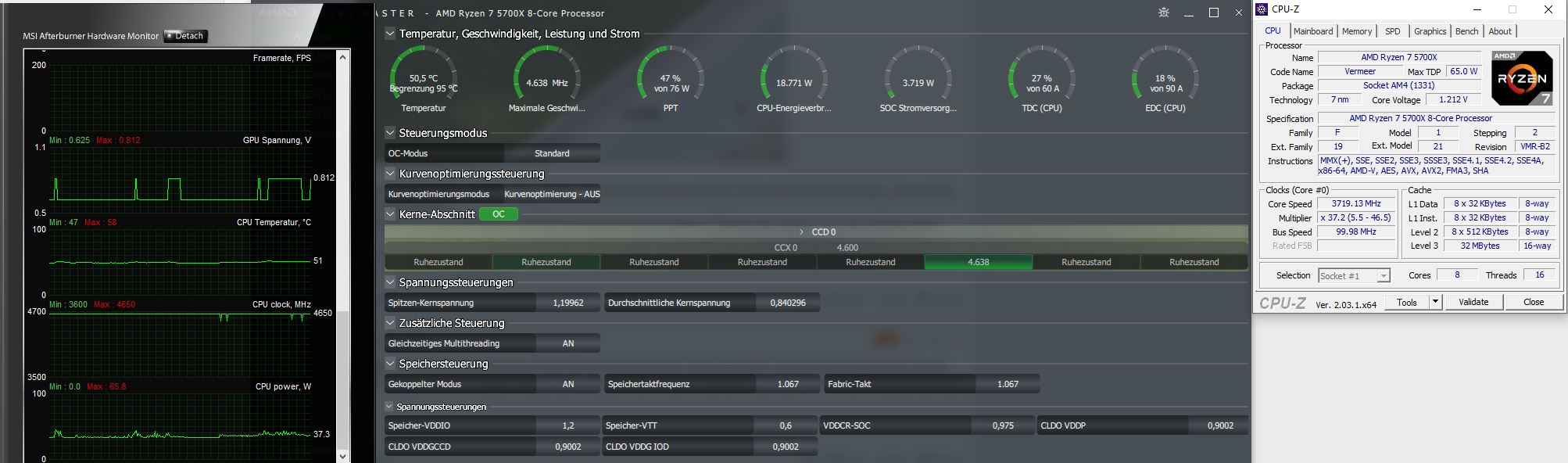Click the Core Voltage field 1.212 V
Image resolution: width=1568 pixels, height=463 pixels.
click(x=1453, y=99)
